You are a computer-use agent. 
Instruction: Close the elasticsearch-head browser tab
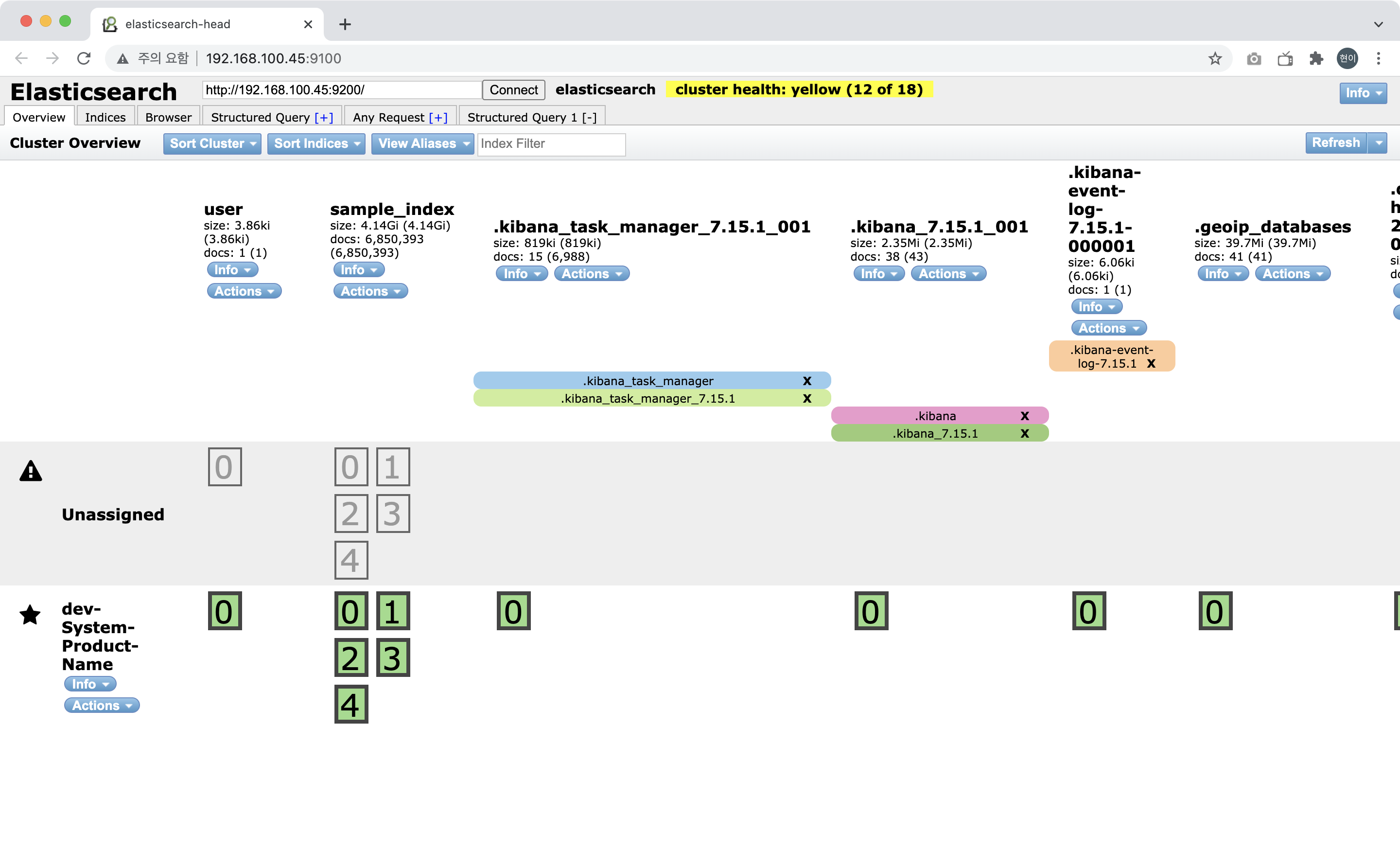308,24
